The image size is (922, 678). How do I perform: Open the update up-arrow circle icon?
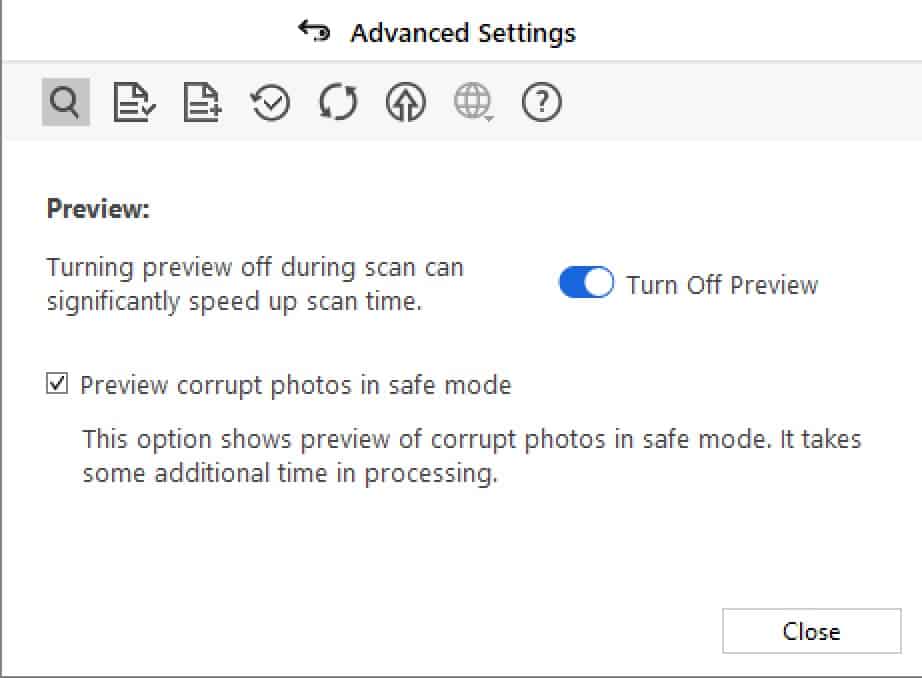(406, 103)
